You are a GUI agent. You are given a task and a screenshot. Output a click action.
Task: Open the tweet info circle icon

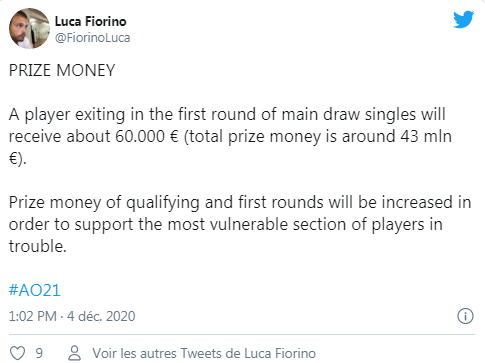(465, 316)
